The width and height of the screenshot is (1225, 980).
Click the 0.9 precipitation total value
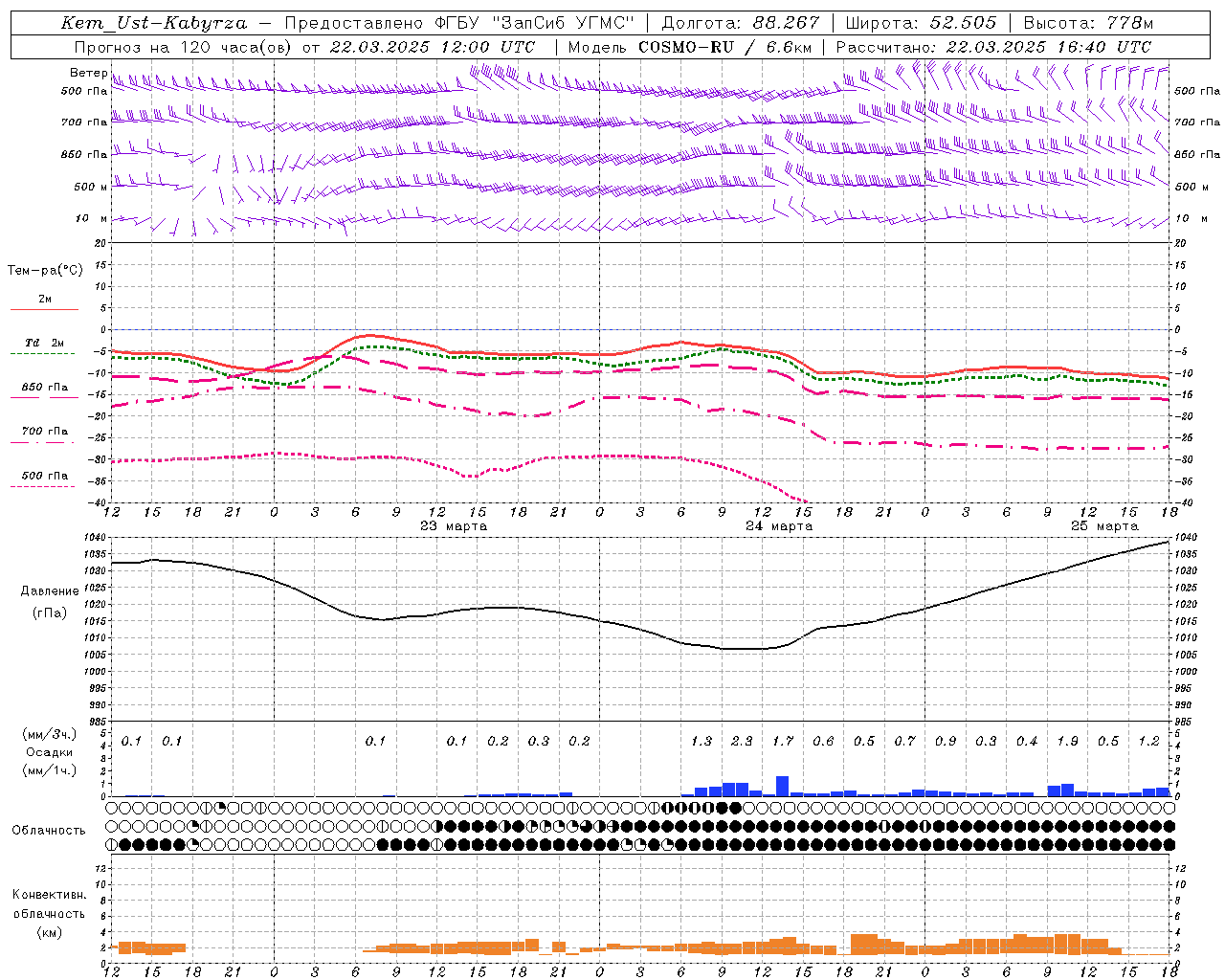click(x=946, y=742)
